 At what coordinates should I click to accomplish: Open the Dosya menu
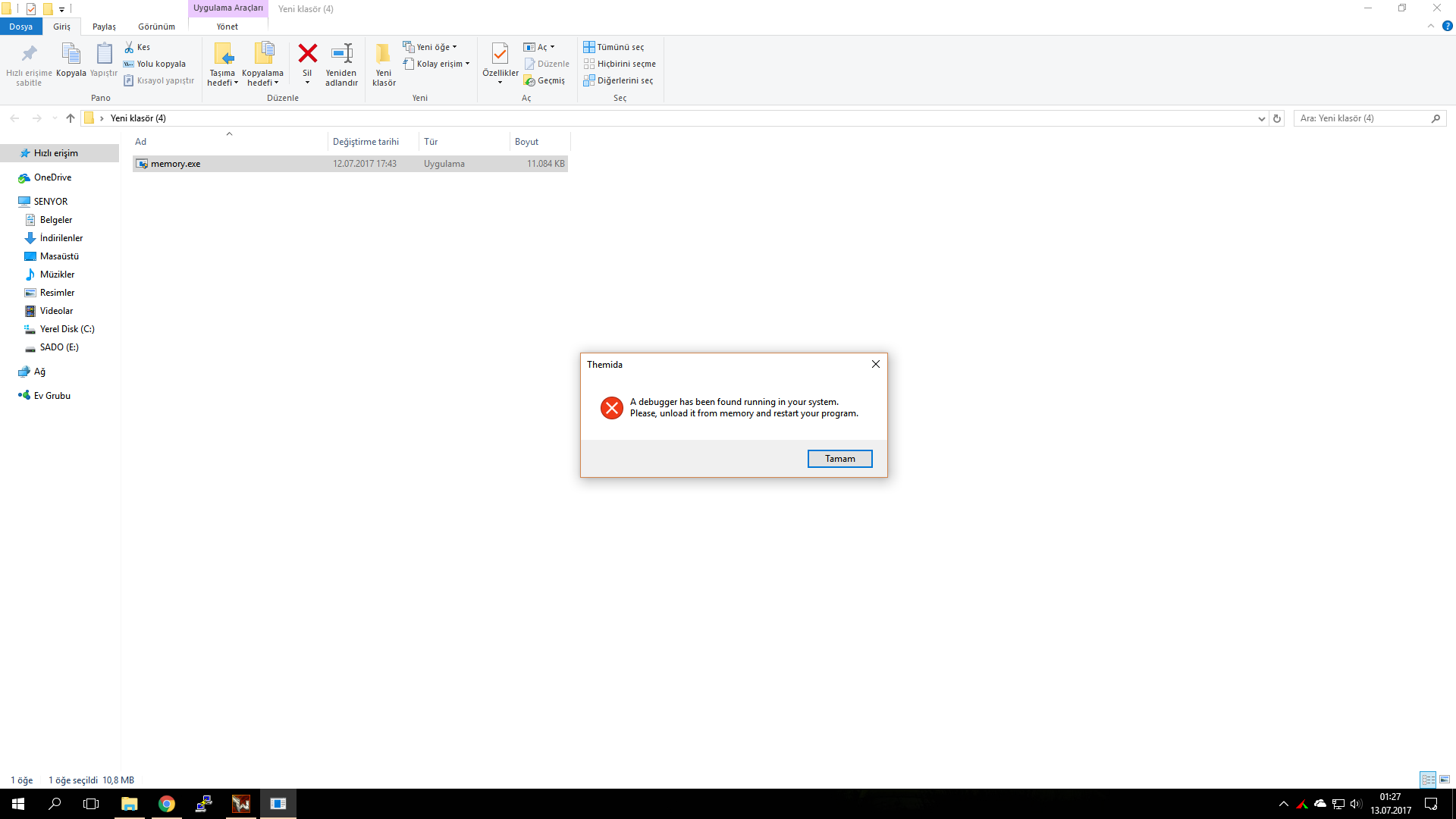point(20,27)
